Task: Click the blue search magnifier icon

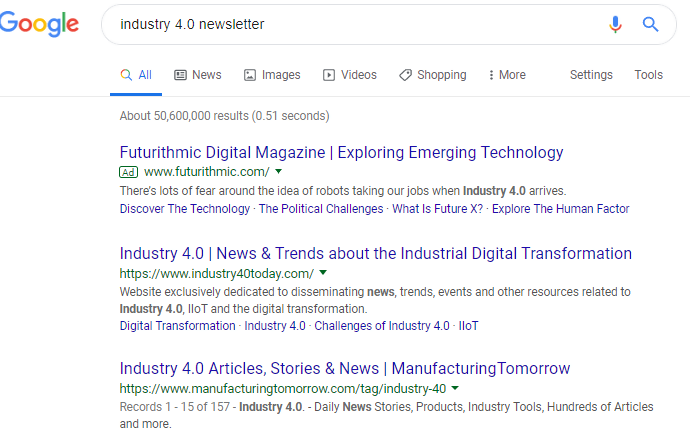Action: click(x=650, y=24)
